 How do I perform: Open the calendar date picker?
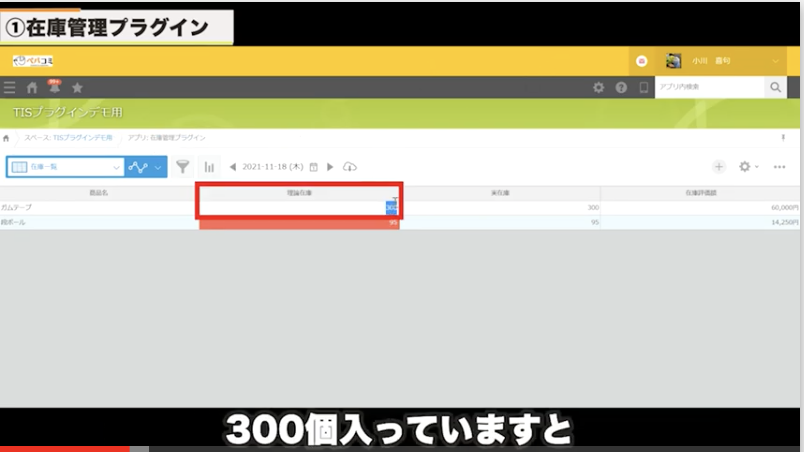coord(314,167)
